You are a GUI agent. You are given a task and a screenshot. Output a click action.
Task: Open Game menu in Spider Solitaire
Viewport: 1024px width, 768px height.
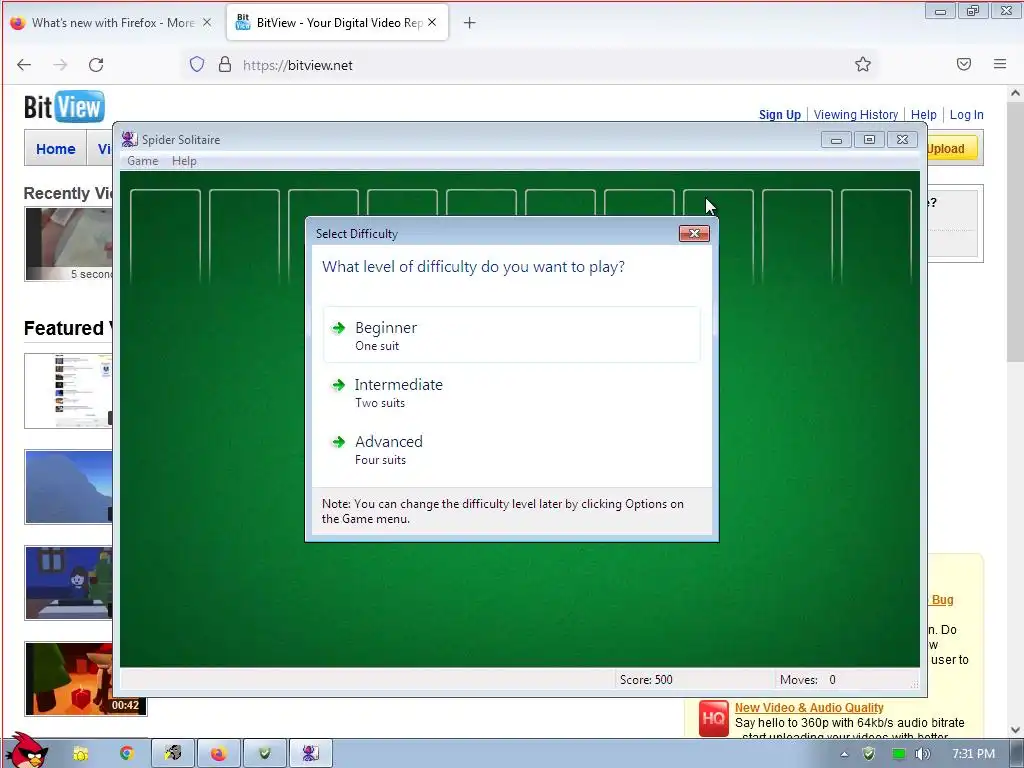tap(142, 161)
